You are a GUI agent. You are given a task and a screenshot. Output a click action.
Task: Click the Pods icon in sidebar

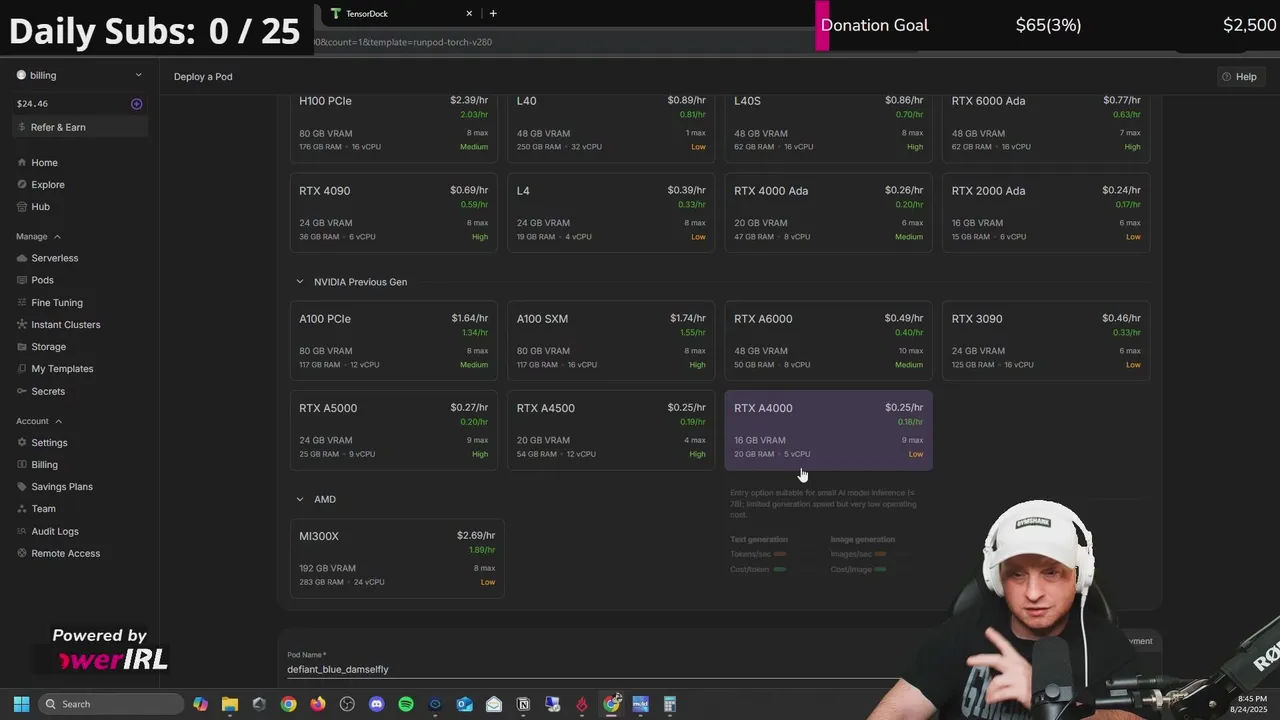point(21,280)
